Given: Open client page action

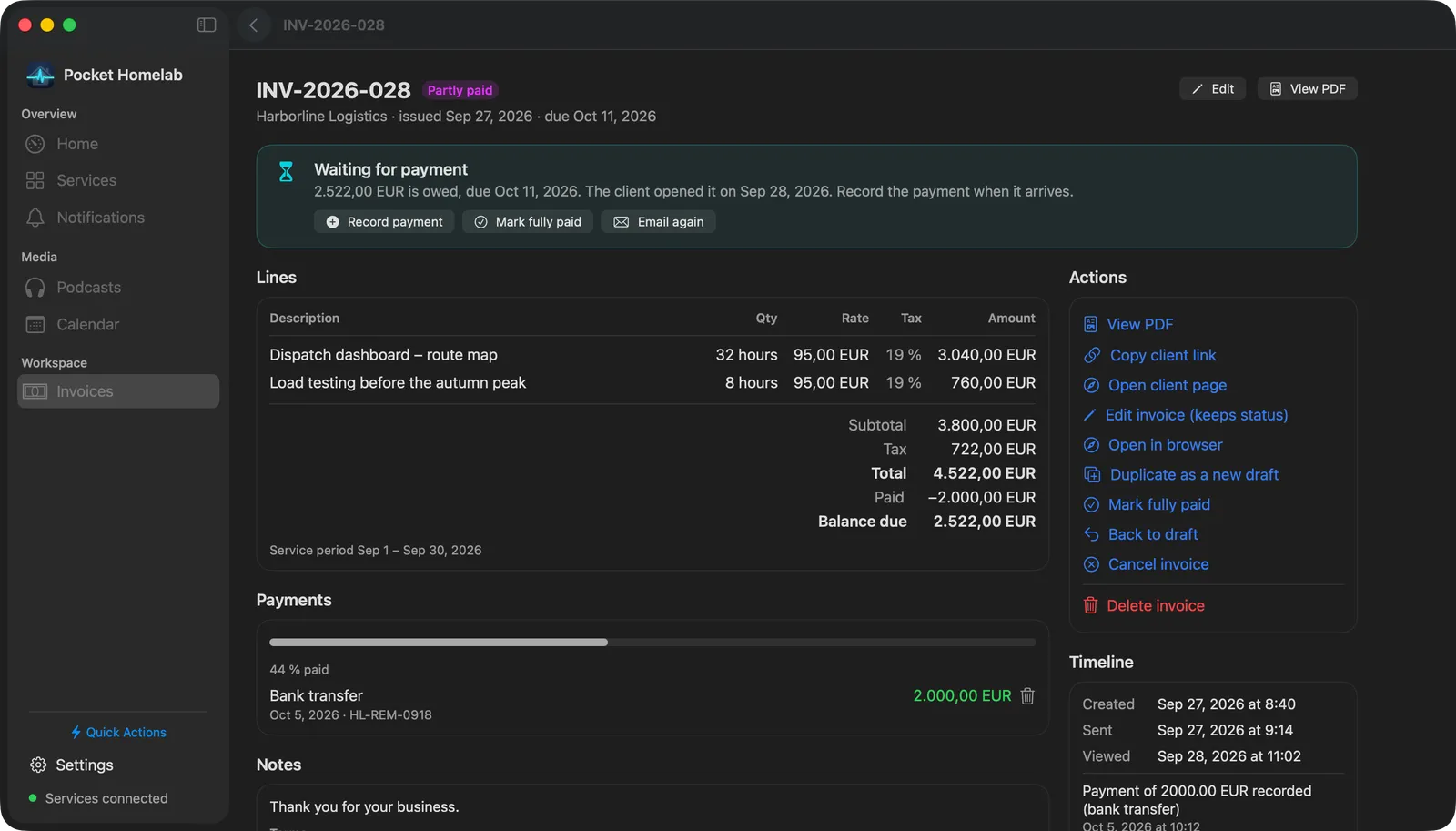Looking at the screenshot, I should point(1155,385).
